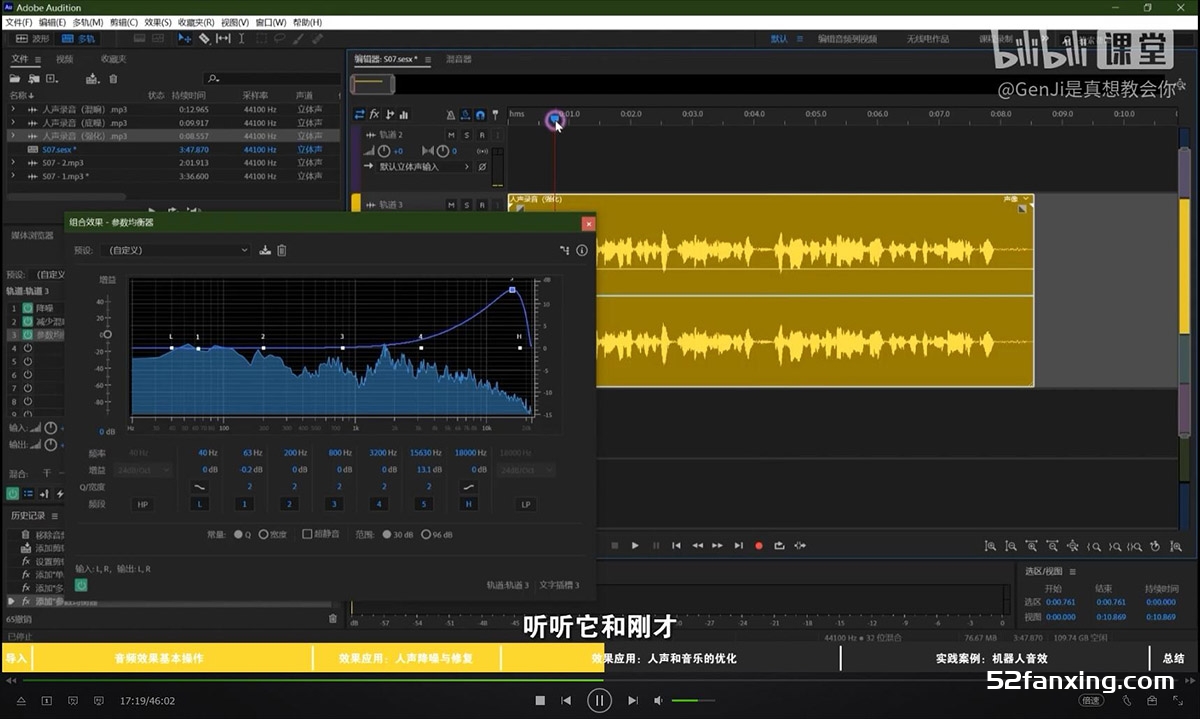1200x719 pixels.
Task: Switch to Waveform view
Action: [33, 39]
